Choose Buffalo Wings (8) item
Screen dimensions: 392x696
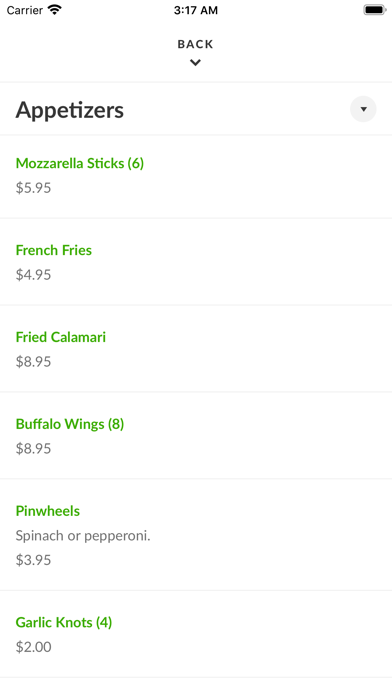70,424
